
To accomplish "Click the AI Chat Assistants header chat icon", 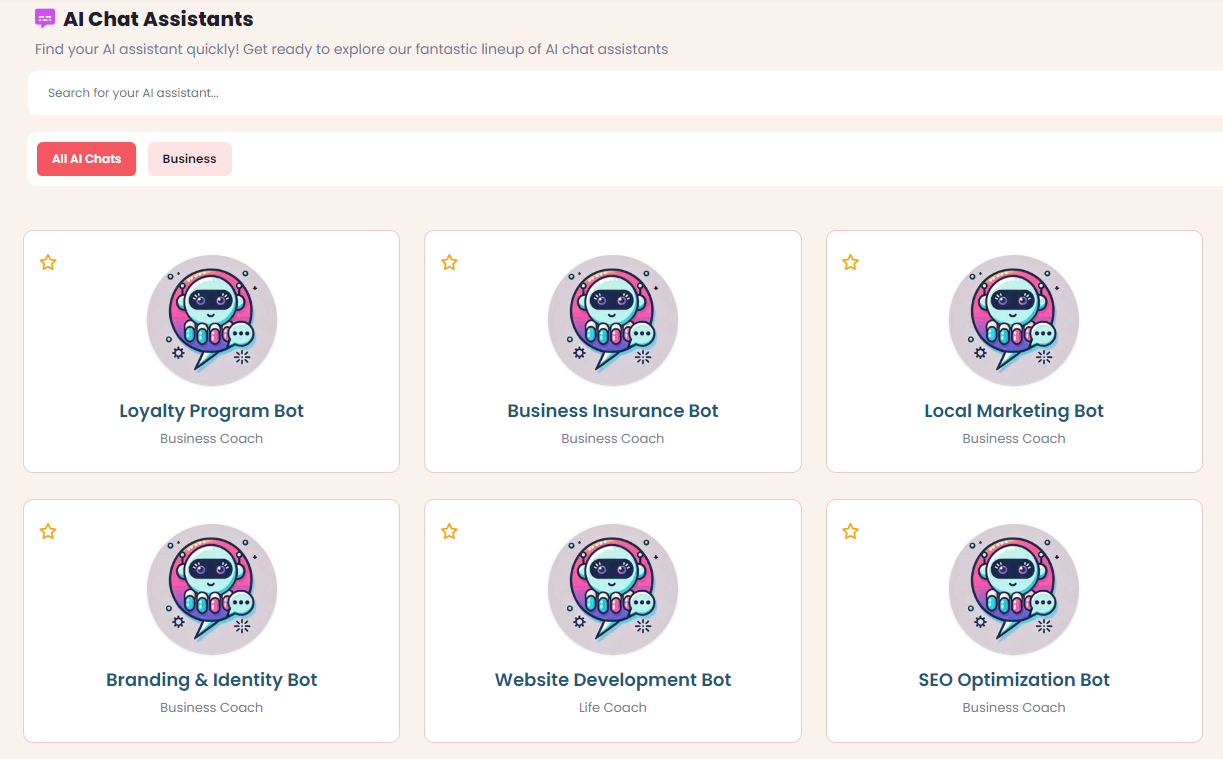I will 45,19.
